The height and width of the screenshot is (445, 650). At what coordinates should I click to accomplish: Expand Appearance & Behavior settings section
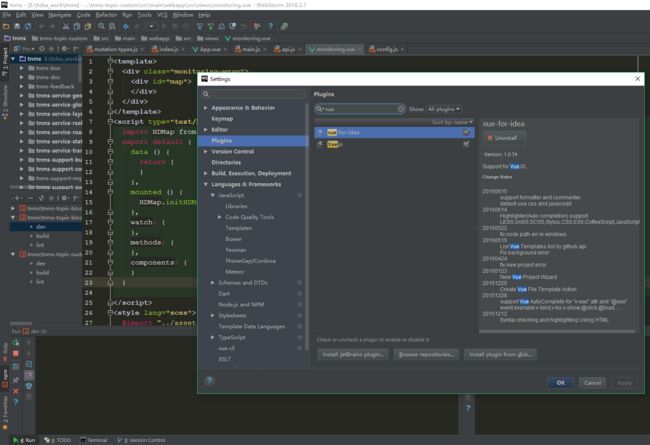(x=206, y=108)
